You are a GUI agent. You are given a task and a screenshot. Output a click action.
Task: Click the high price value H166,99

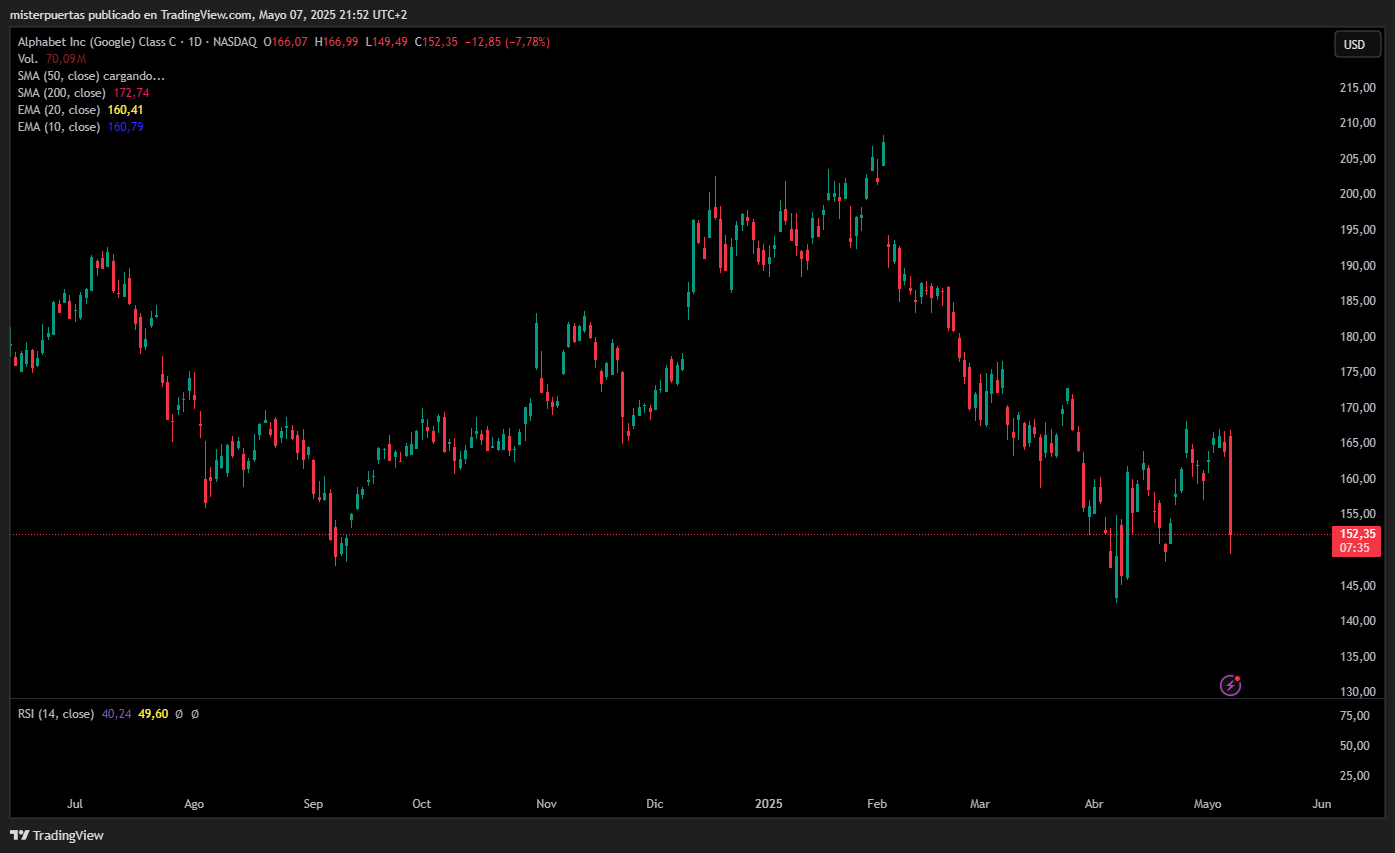click(x=336, y=42)
